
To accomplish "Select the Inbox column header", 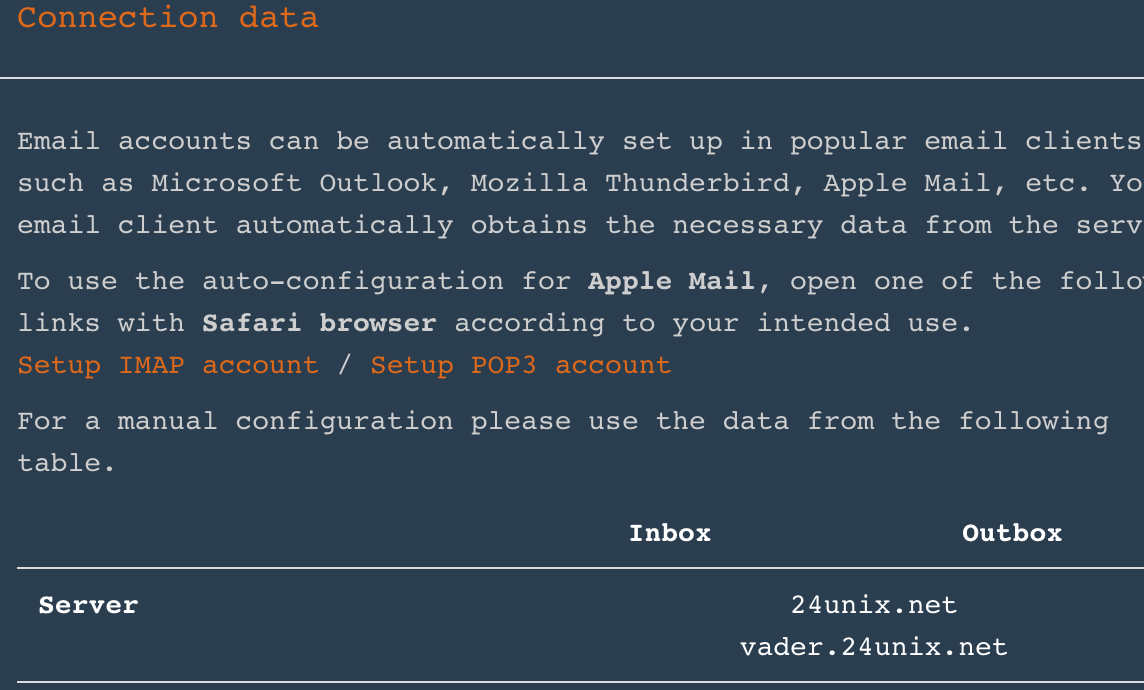I will tap(669, 533).
